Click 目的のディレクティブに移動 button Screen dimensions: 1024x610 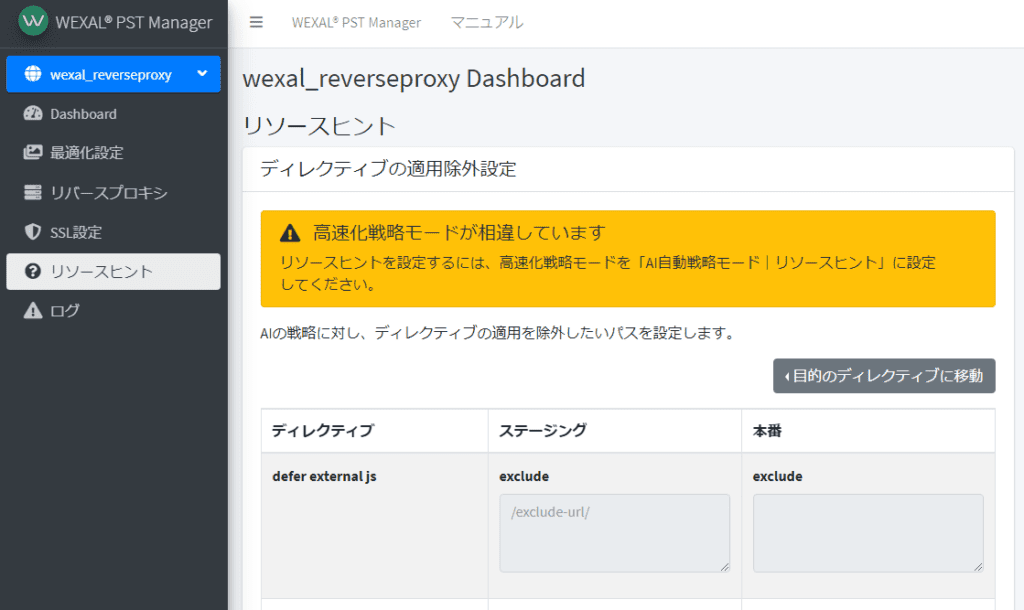[884, 376]
